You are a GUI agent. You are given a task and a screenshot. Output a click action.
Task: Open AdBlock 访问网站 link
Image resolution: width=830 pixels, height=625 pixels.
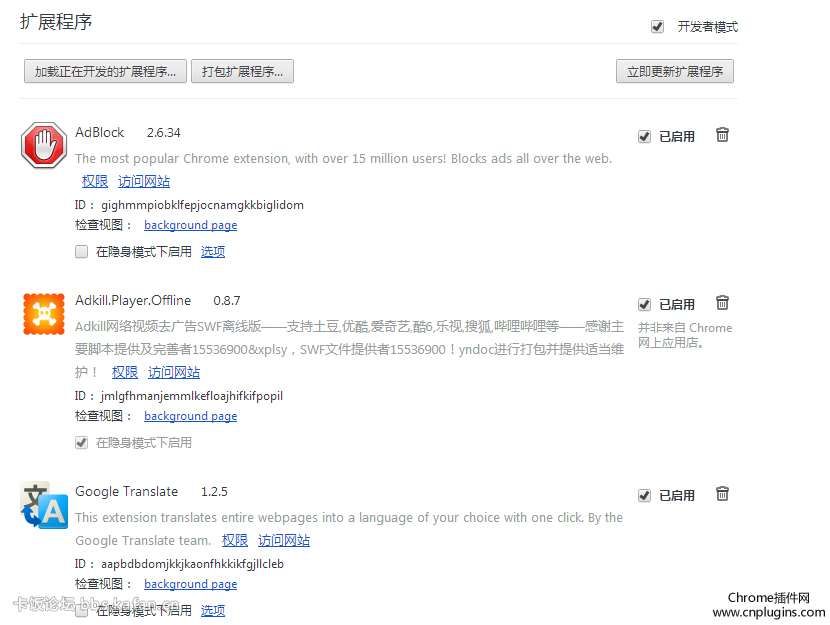click(x=144, y=182)
